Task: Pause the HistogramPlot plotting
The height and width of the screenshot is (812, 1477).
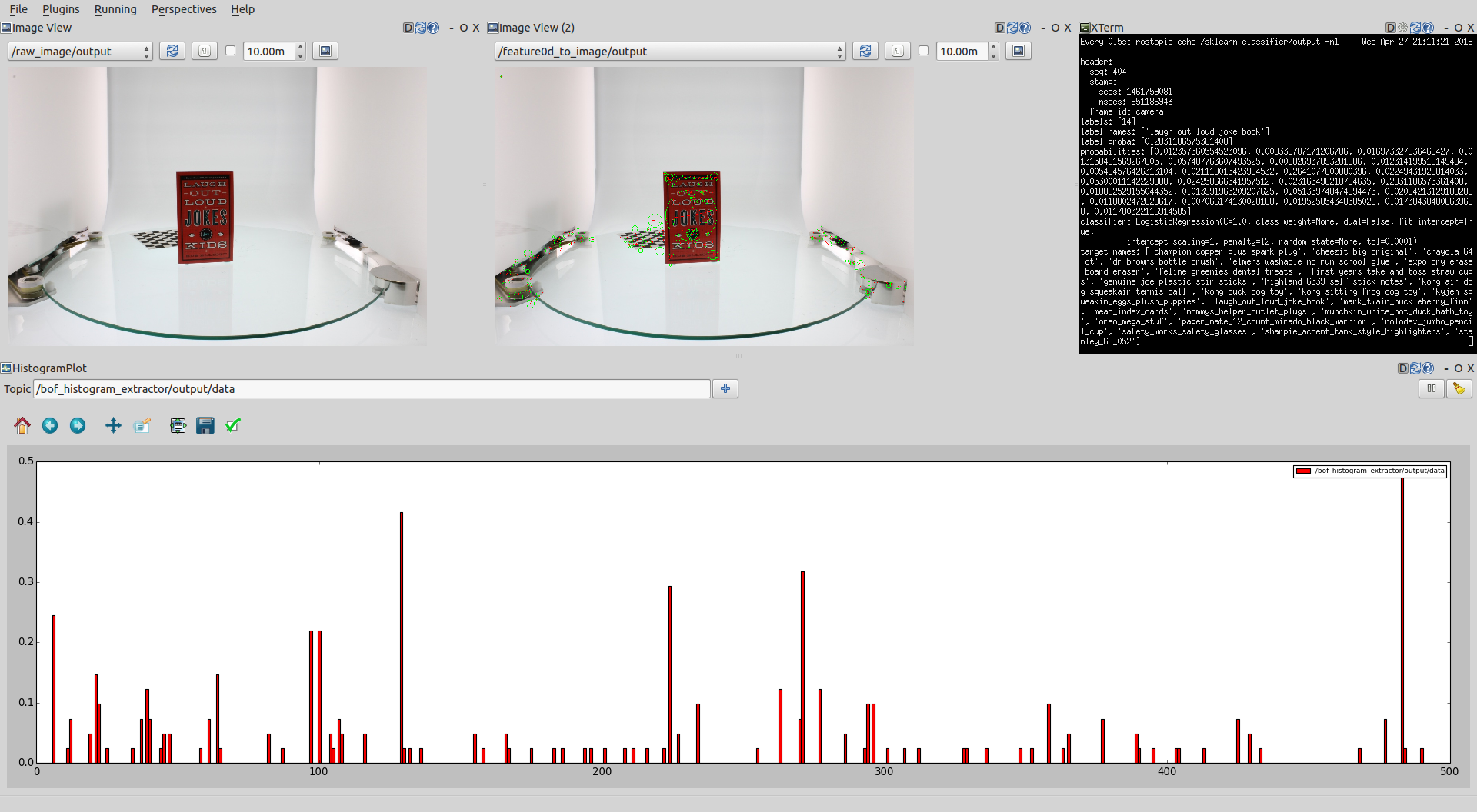Action: 1431,389
